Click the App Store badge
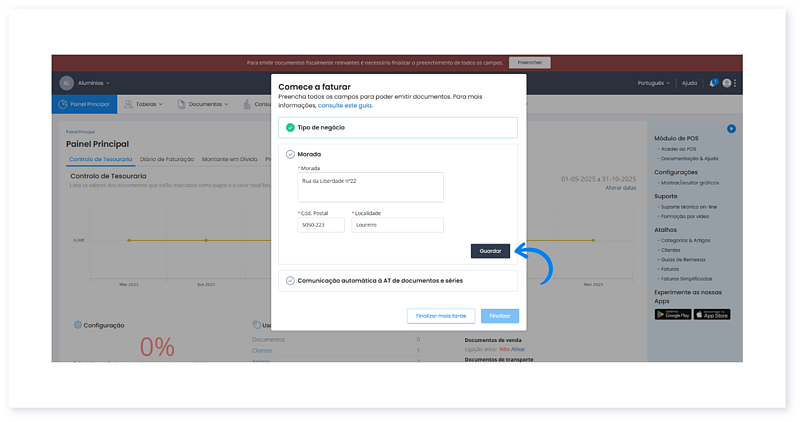800x422 pixels. pos(712,313)
